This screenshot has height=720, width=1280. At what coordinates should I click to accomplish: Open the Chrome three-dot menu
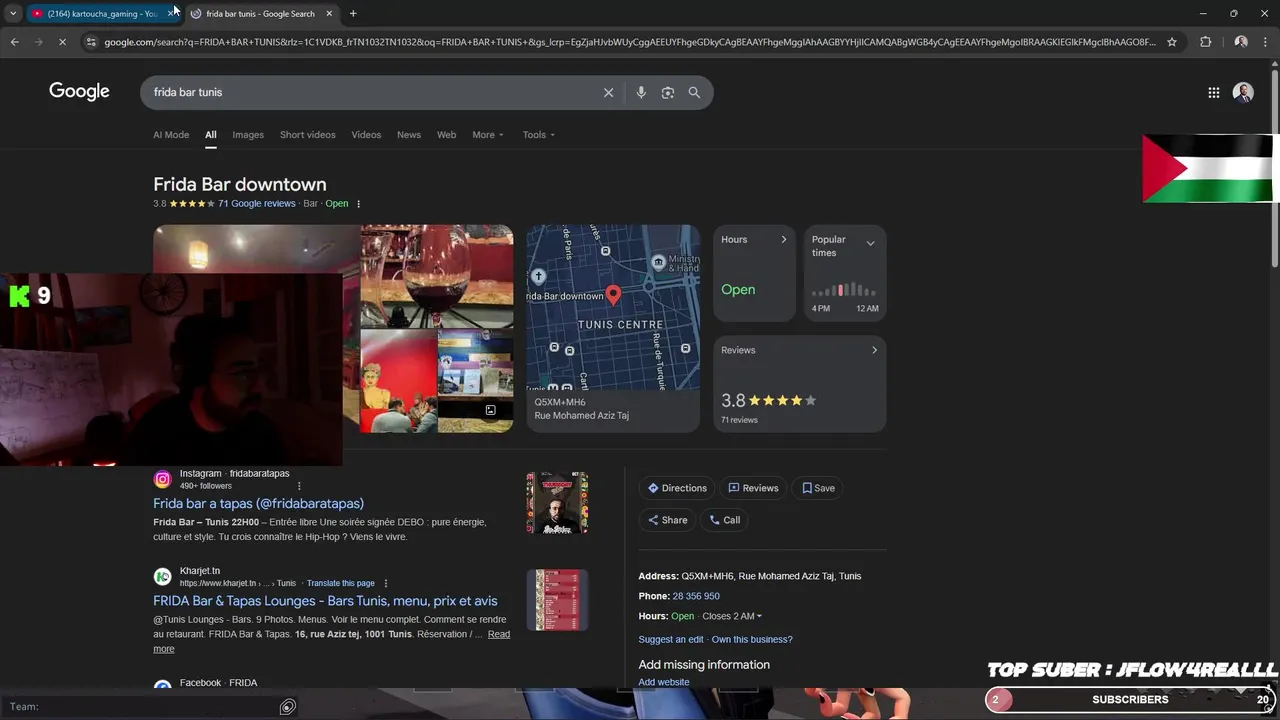[x=1266, y=42]
